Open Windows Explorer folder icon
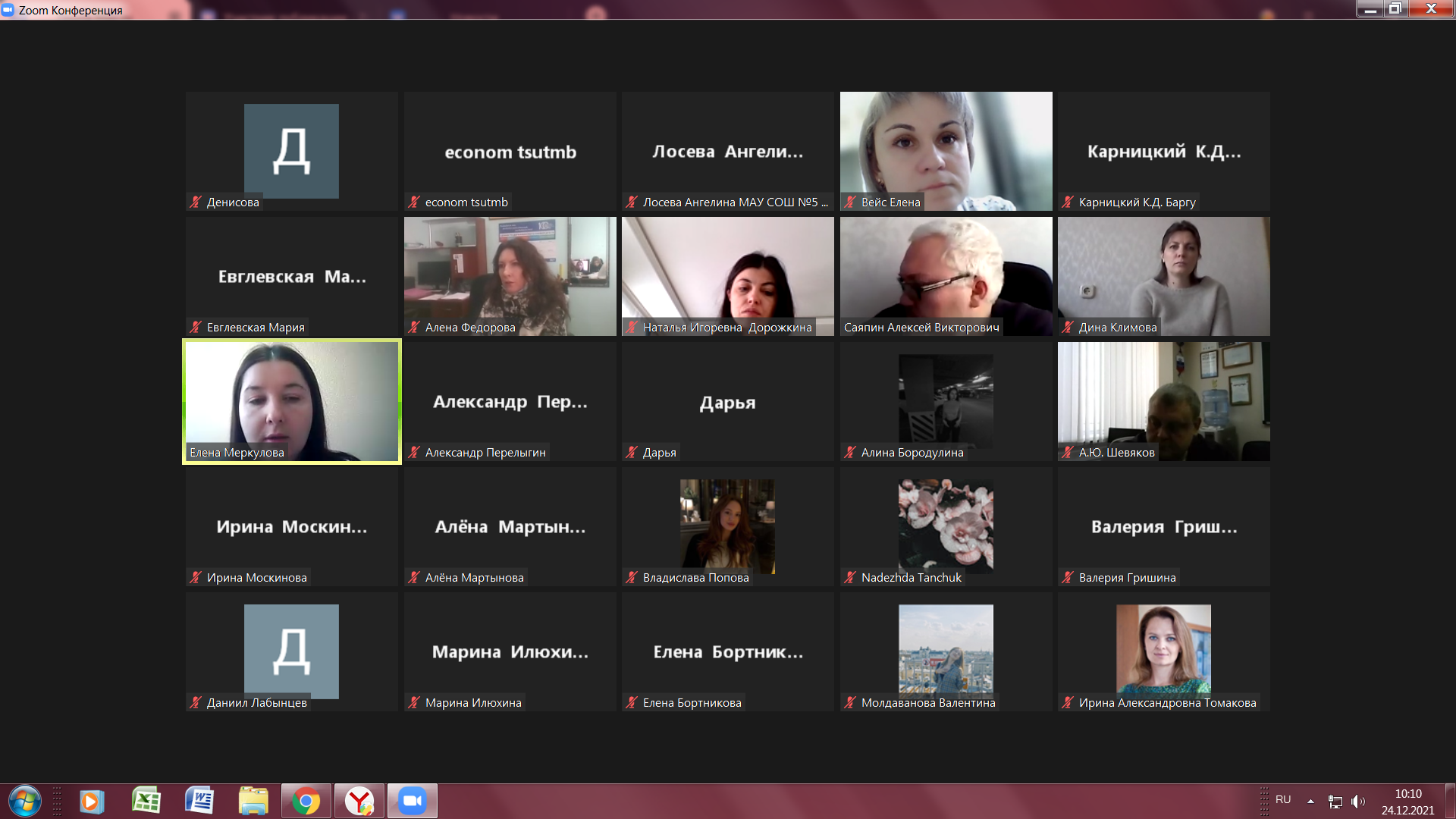The width and height of the screenshot is (1456, 819). (x=253, y=801)
